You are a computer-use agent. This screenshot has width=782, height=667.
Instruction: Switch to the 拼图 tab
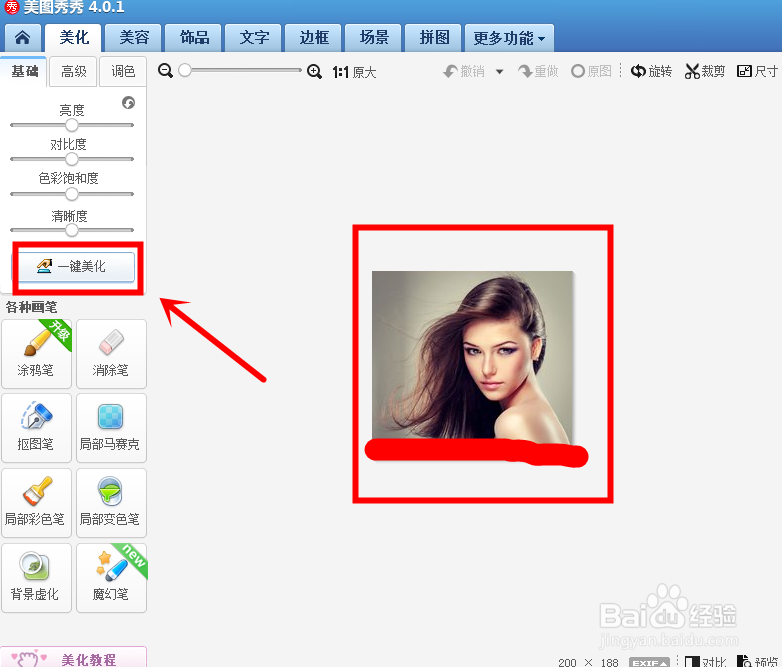pos(433,38)
